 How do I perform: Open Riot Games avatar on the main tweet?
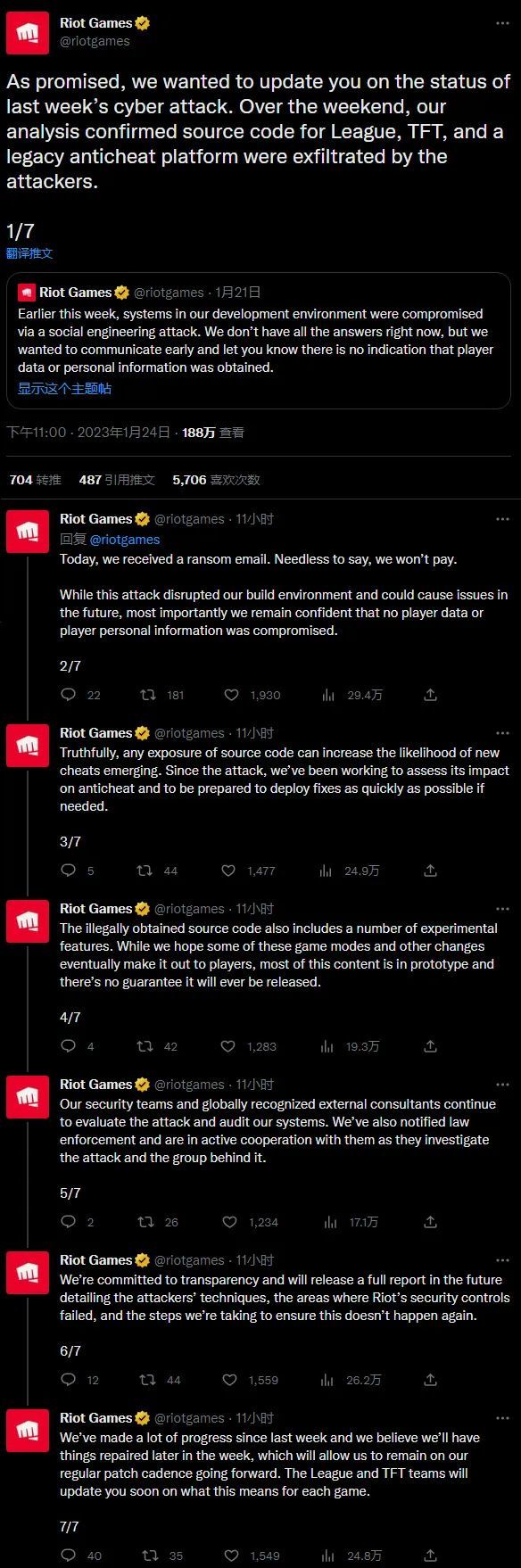(28, 33)
